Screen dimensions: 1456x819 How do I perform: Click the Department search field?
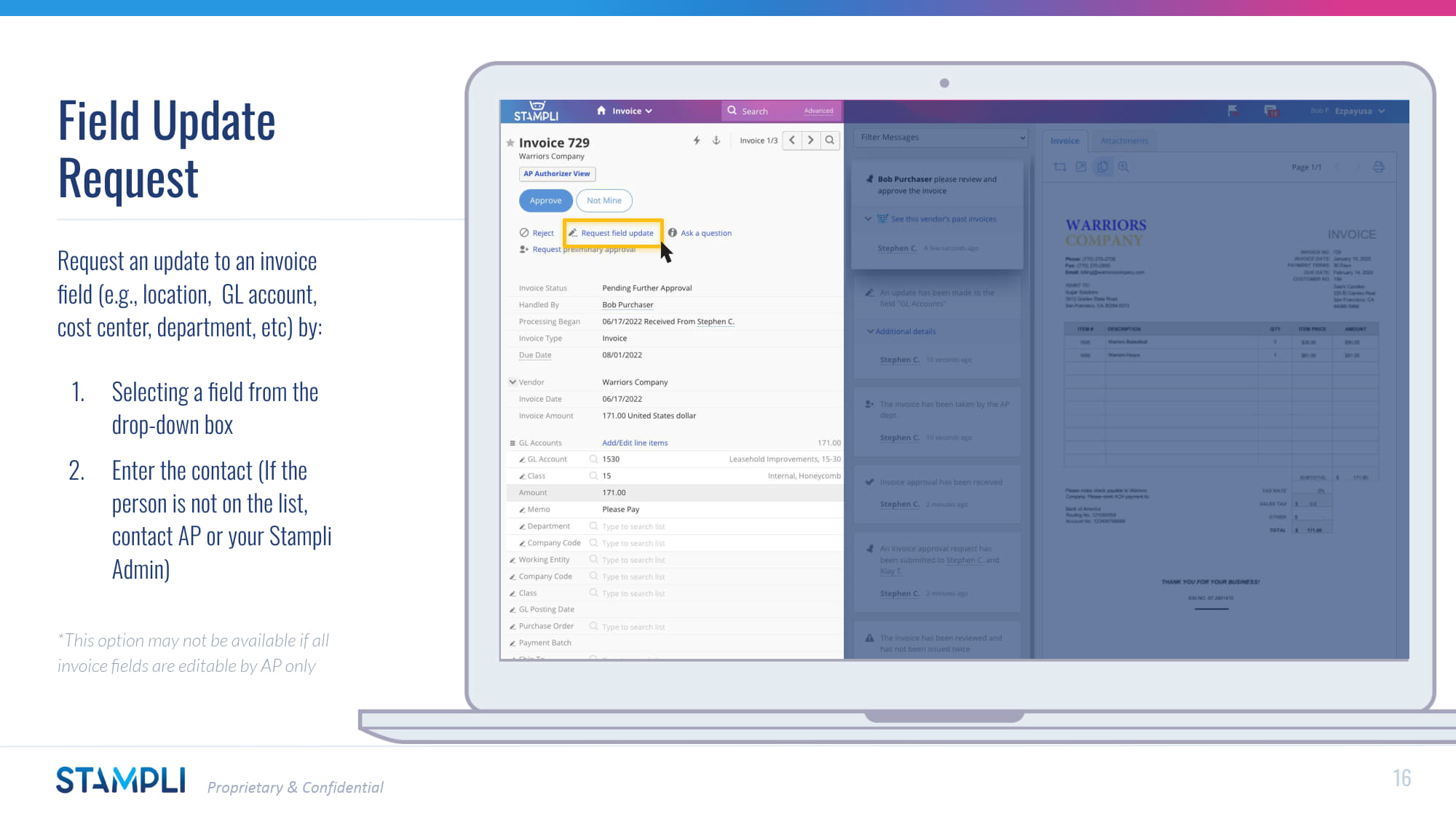(x=633, y=526)
